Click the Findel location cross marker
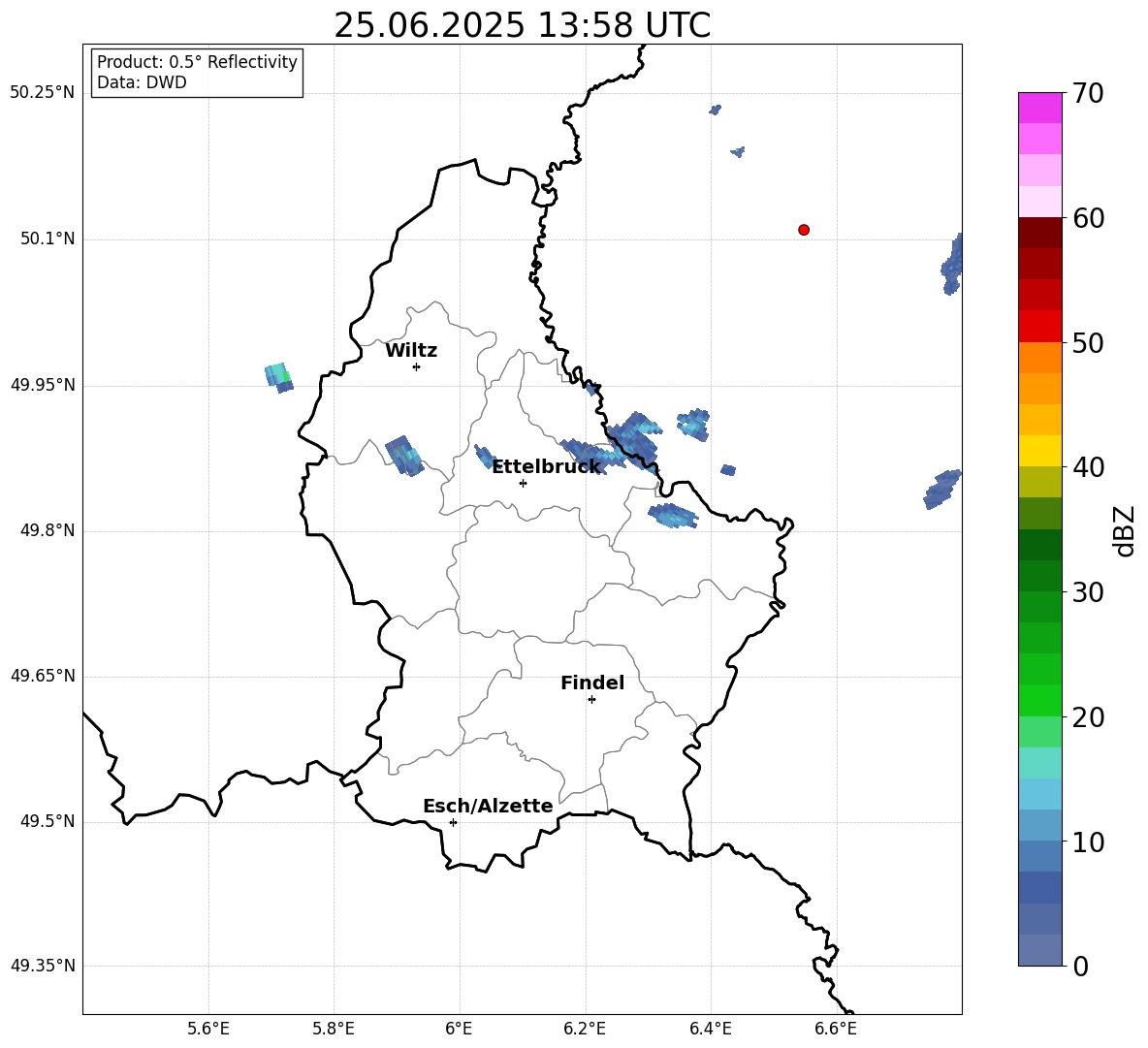Screen dimensions: 1148x1048 591,700
